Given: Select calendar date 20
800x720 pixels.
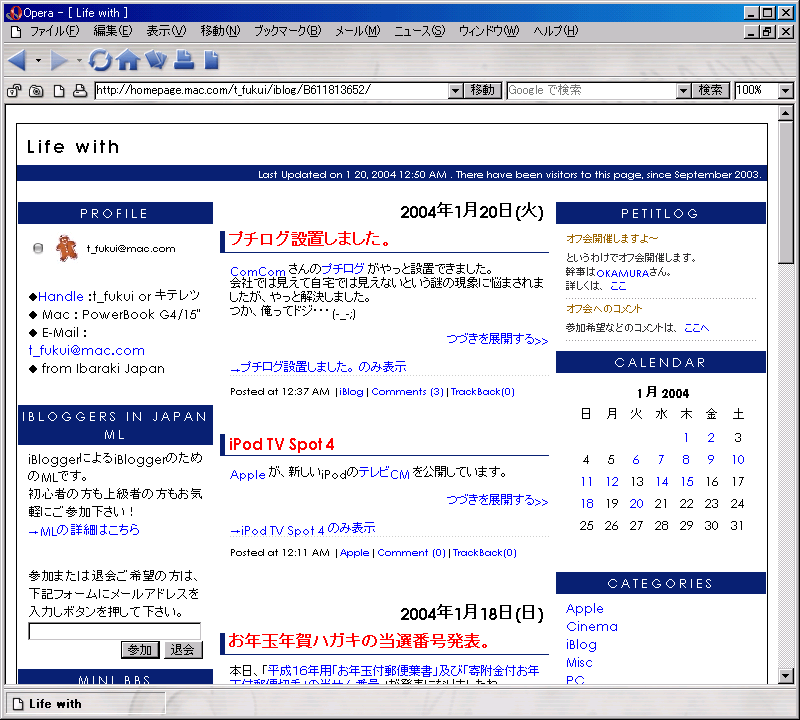Looking at the screenshot, I should tap(636, 504).
